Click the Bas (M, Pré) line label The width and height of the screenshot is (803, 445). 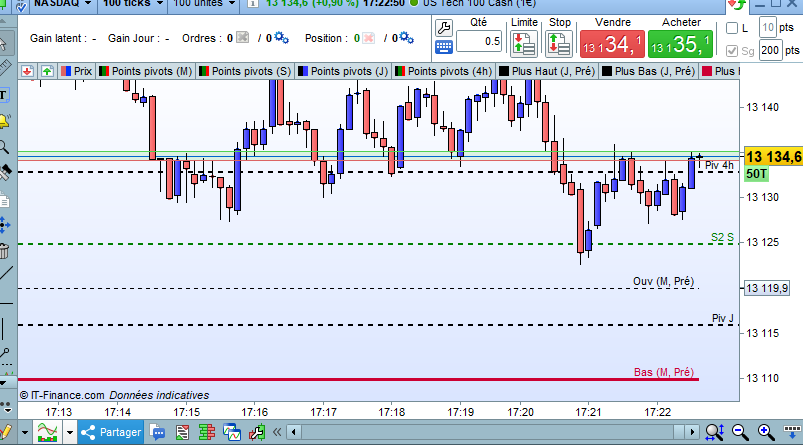coord(664,372)
